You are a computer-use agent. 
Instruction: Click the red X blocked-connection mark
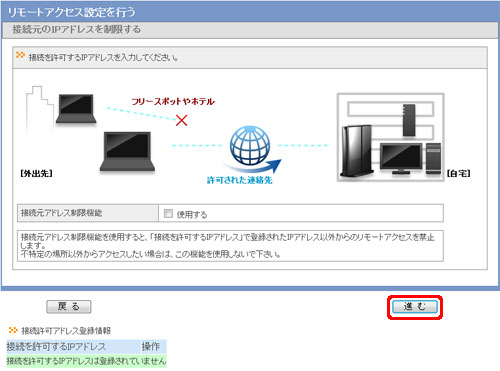tap(182, 120)
